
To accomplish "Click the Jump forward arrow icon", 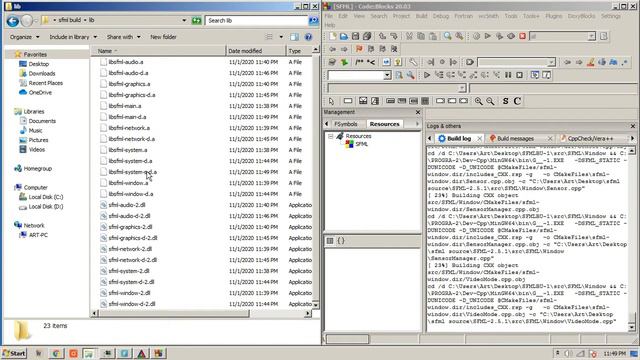I will [x=344, y=49].
